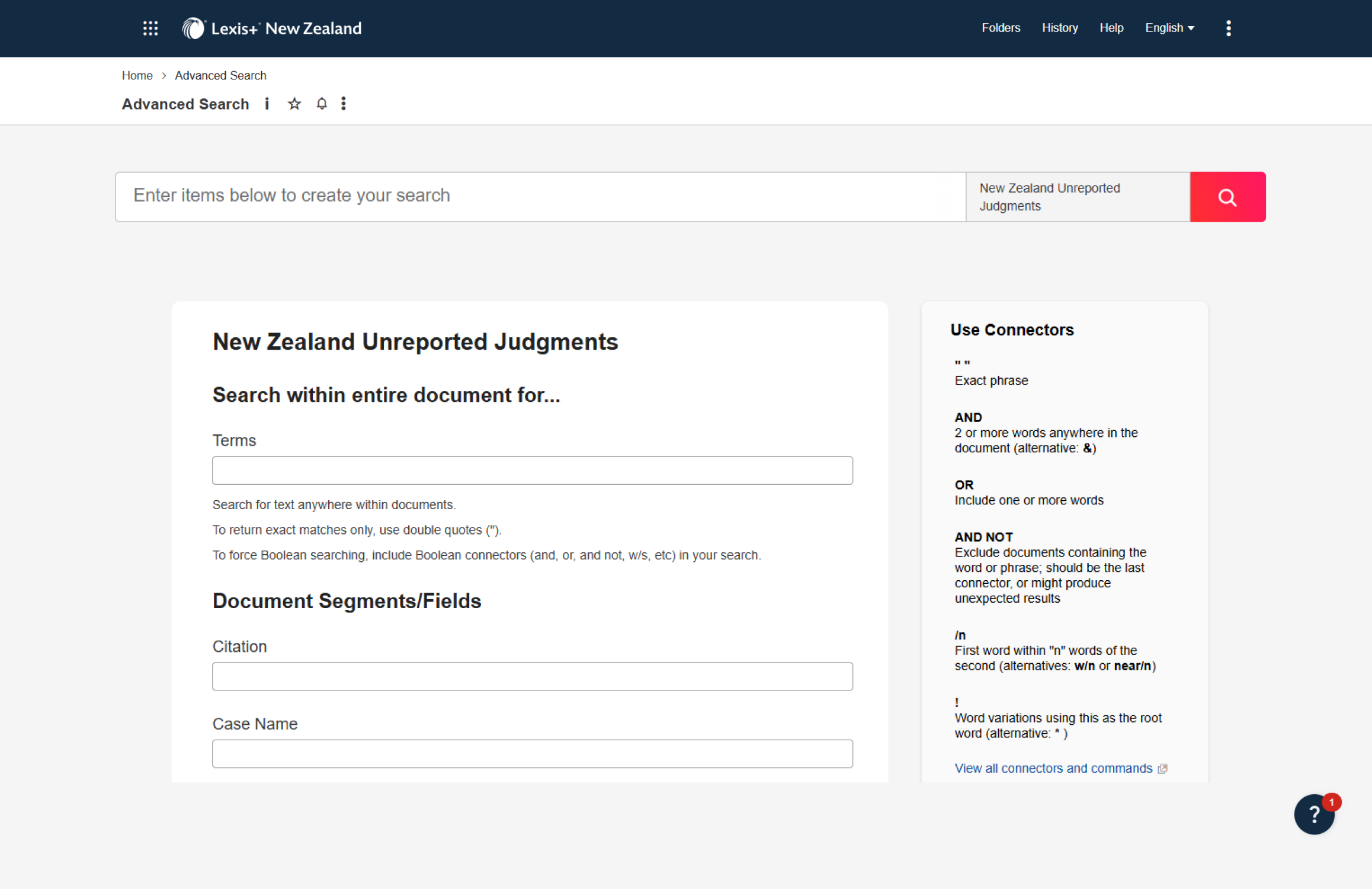Click the Lexis+ New Zealand logo
This screenshot has width=1372, height=889.
point(272,28)
